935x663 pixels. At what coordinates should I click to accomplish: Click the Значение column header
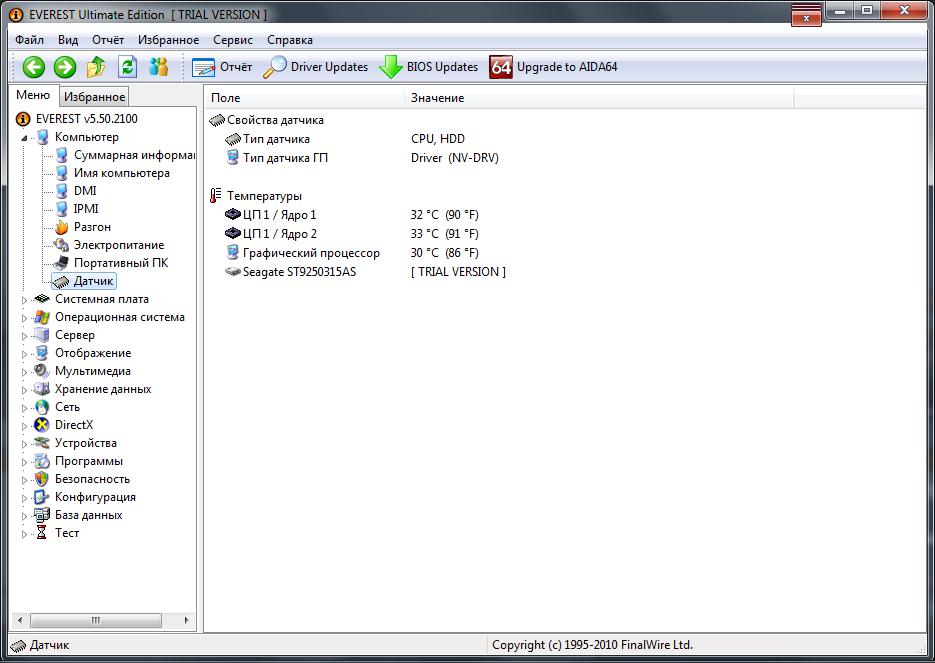tap(437, 98)
